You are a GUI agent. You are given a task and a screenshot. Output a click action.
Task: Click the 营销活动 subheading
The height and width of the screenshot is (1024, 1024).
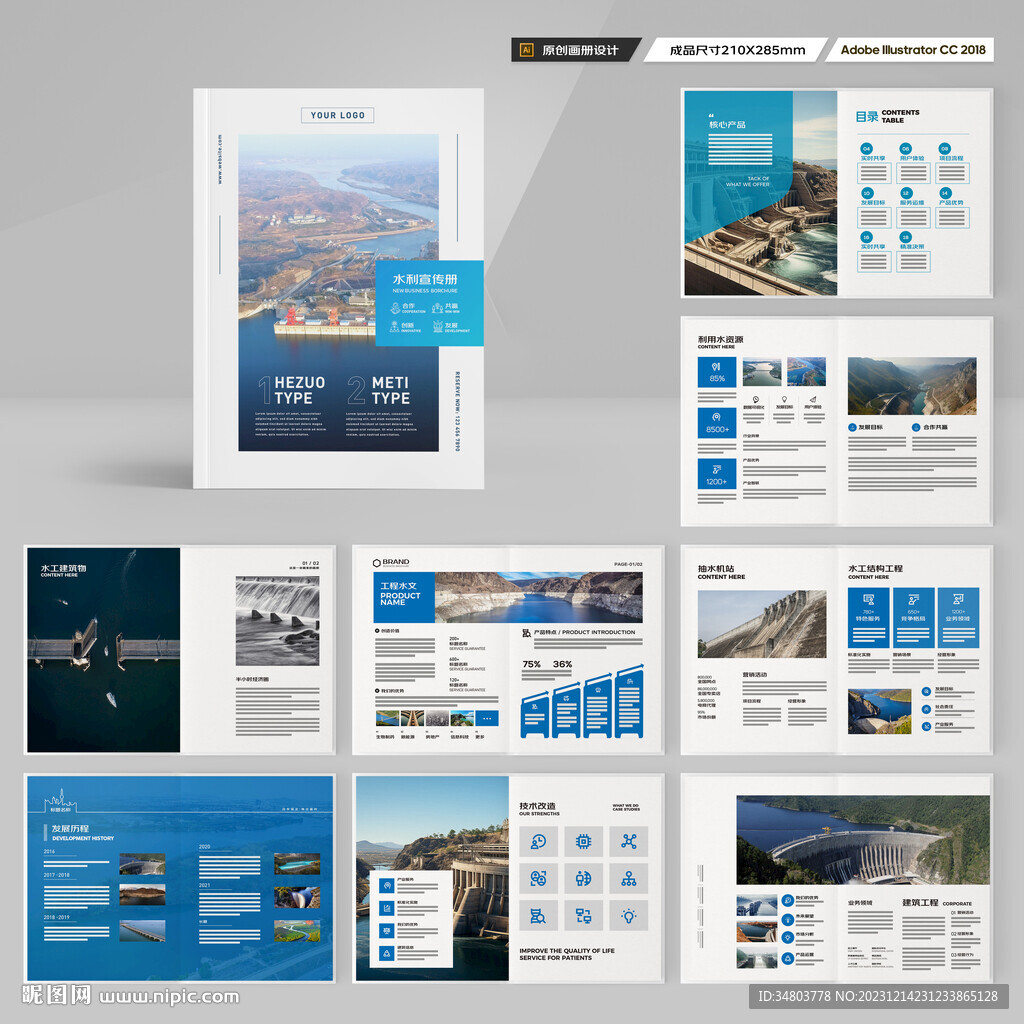click(x=754, y=675)
